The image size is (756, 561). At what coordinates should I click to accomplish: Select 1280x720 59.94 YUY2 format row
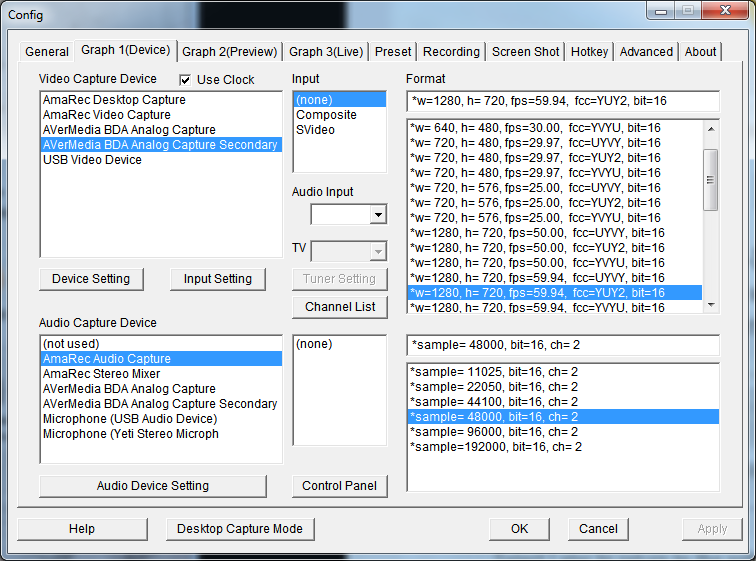click(555, 293)
